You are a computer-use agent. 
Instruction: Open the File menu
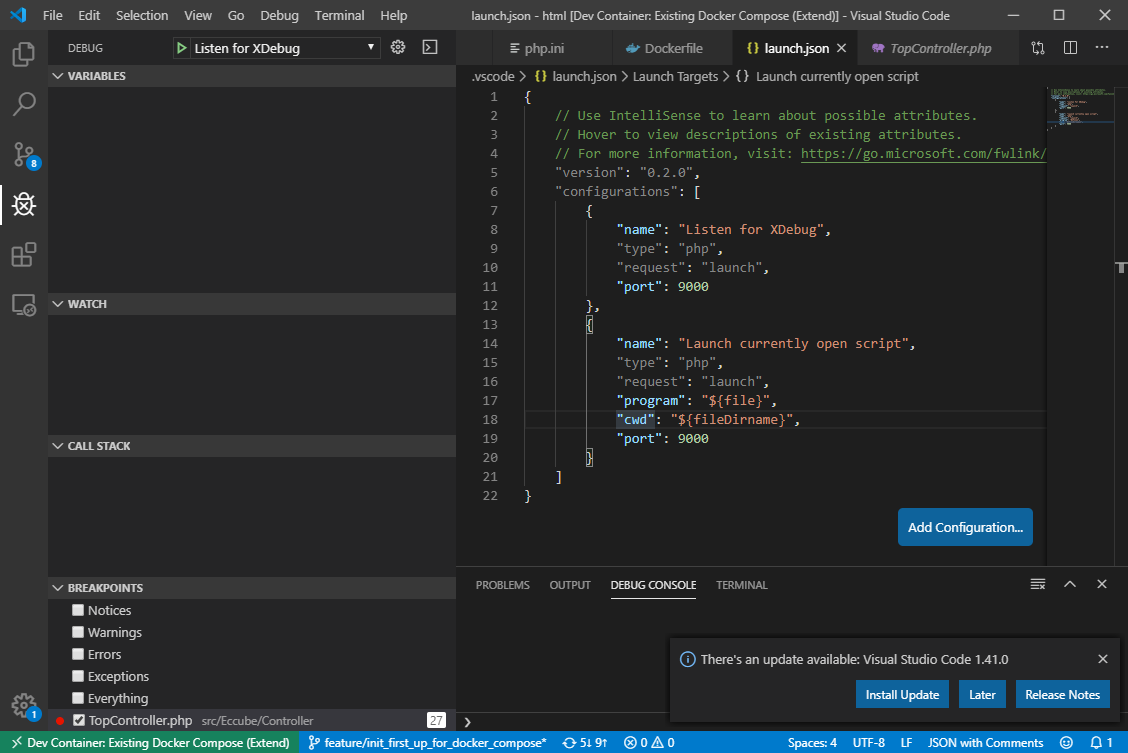click(53, 15)
